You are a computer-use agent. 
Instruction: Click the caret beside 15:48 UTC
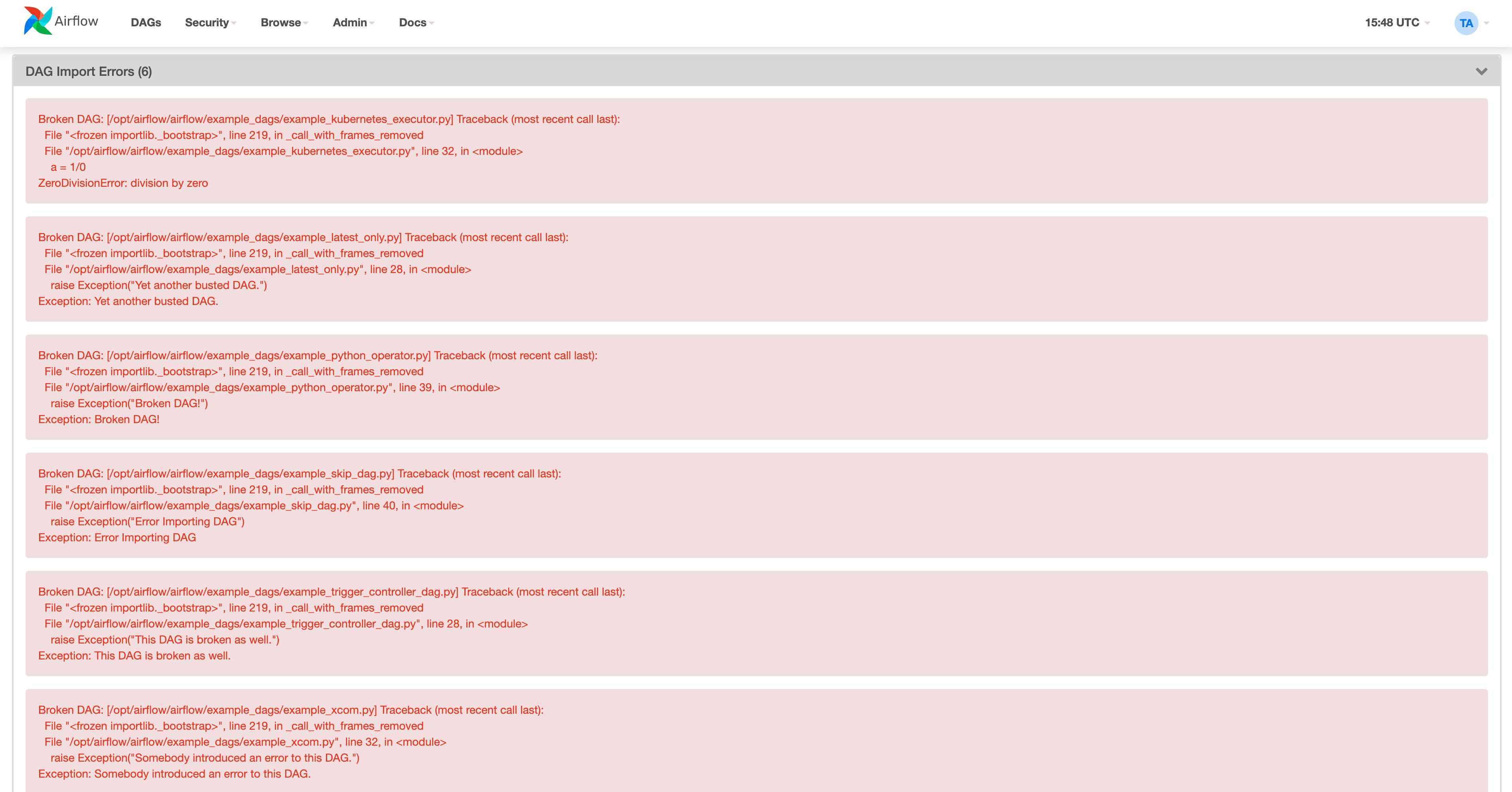click(1427, 23)
